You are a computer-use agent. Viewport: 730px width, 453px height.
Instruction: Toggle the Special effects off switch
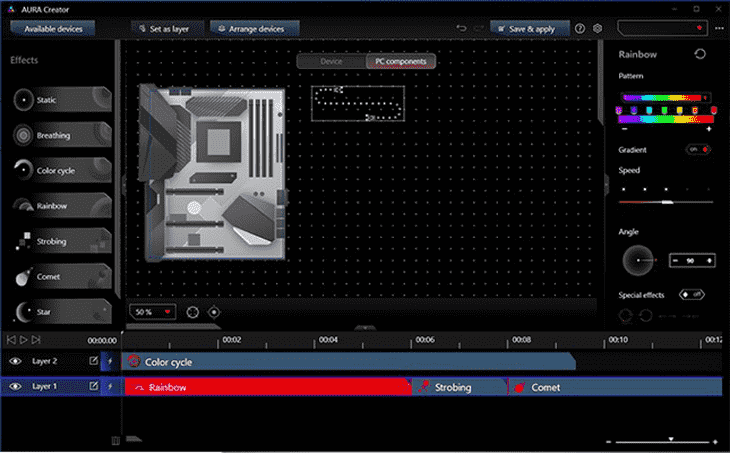[x=692, y=294]
